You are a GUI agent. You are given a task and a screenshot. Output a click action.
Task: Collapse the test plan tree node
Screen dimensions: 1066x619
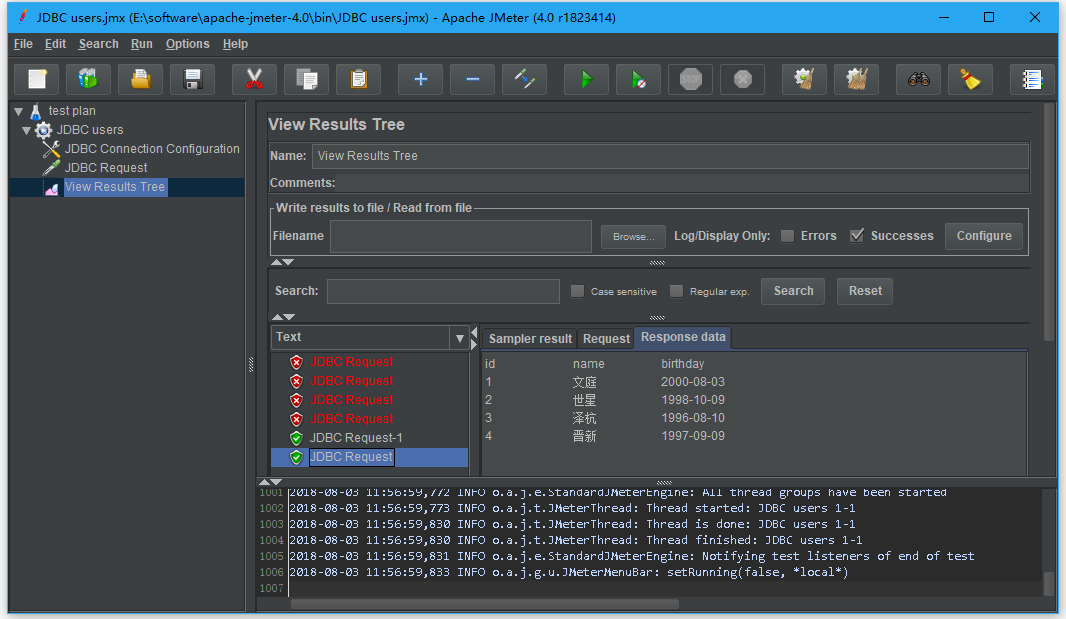click(18, 111)
